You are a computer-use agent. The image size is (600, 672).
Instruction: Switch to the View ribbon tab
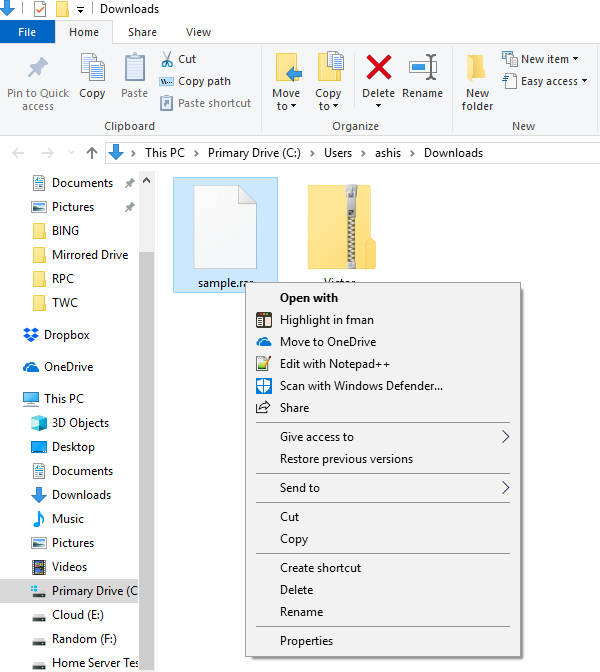tap(198, 32)
